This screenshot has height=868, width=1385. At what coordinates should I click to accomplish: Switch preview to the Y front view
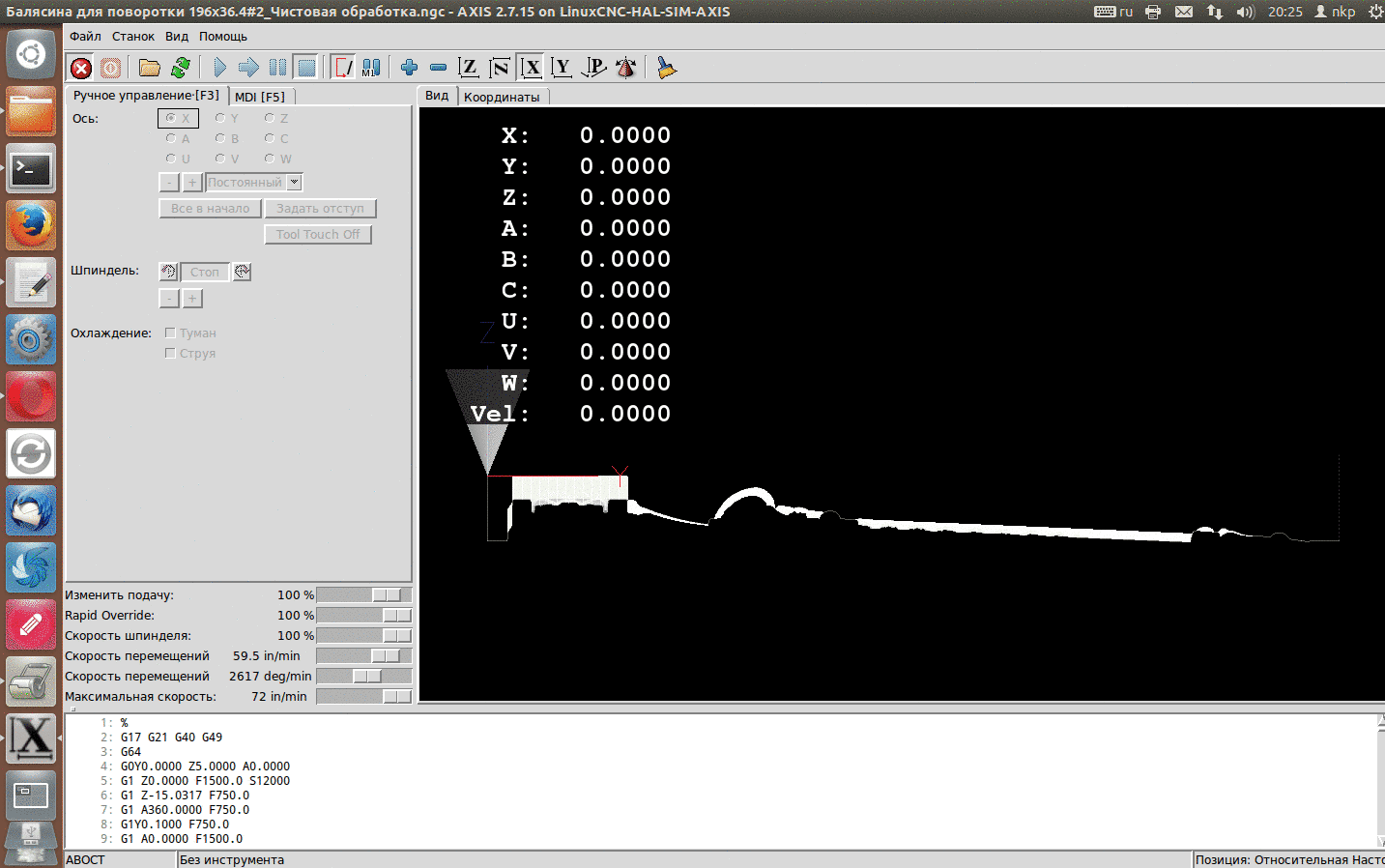click(x=562, y=68)
